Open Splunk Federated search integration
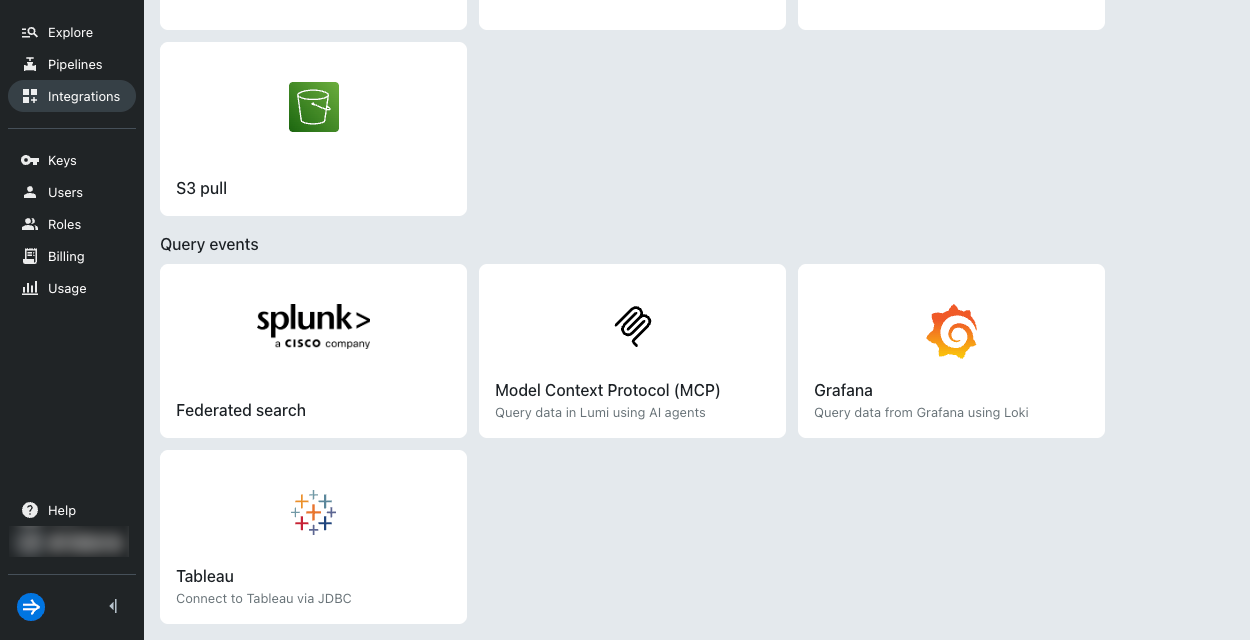Screen dimensions: 1250x640 tap(313, 350)
